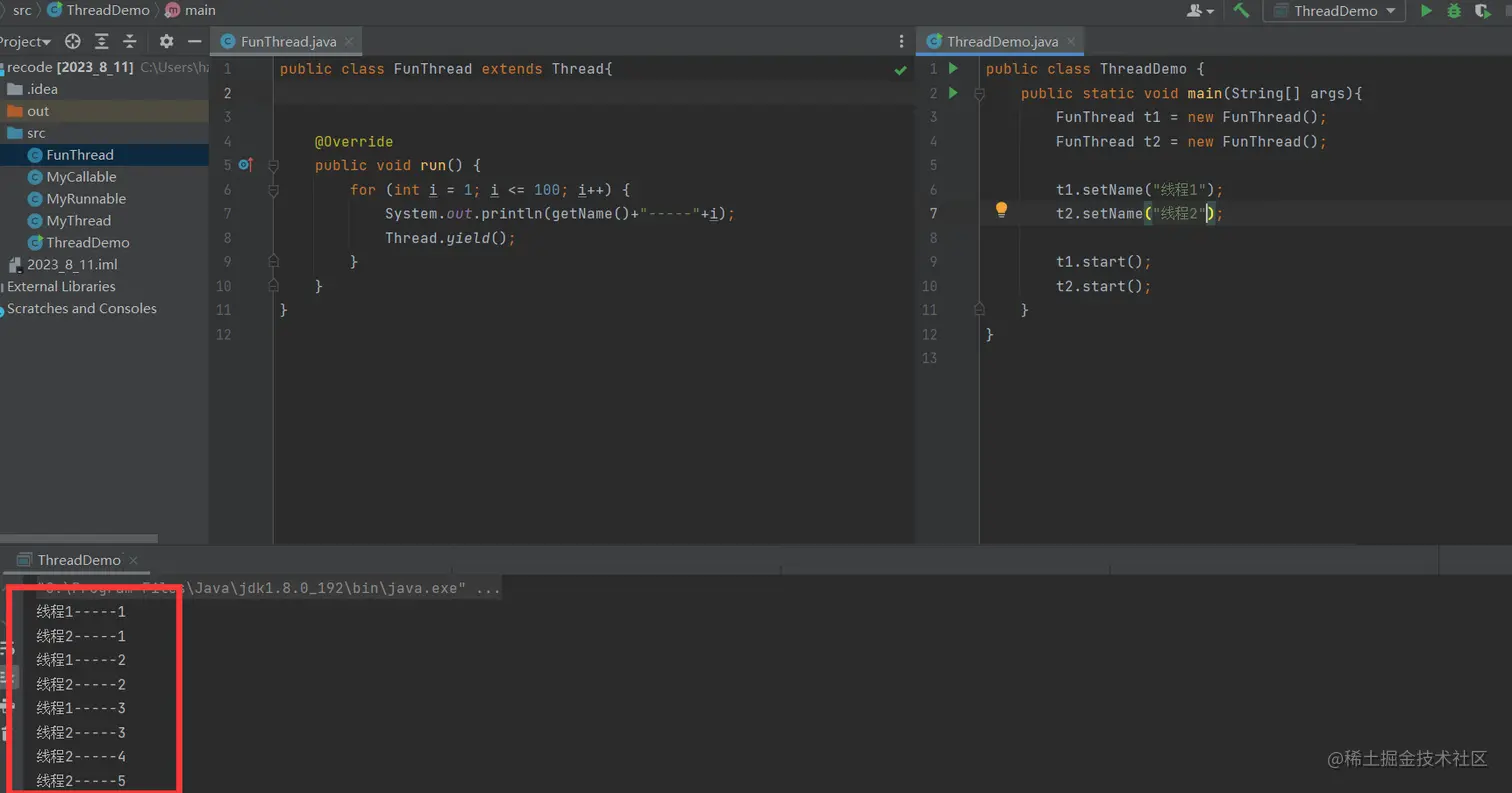Viewport: 1512px width, 793px height.
Task: Click the t2.start() statement
Action: point(1104,286)
